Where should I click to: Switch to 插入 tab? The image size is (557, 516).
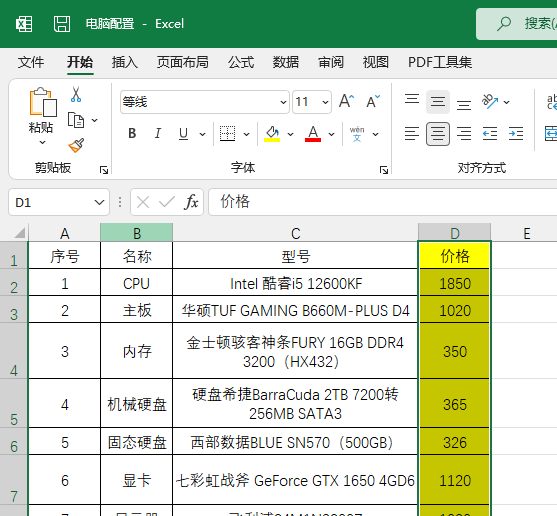pos(125,62)
